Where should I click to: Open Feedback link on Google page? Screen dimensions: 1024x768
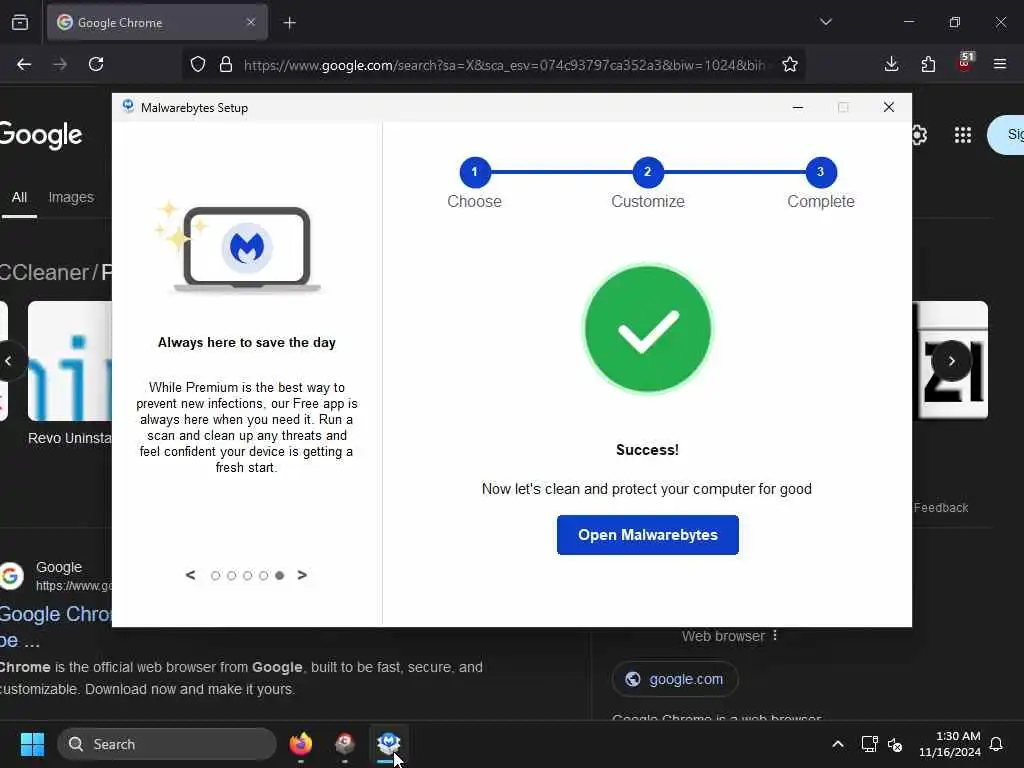(x=940, y=507)
